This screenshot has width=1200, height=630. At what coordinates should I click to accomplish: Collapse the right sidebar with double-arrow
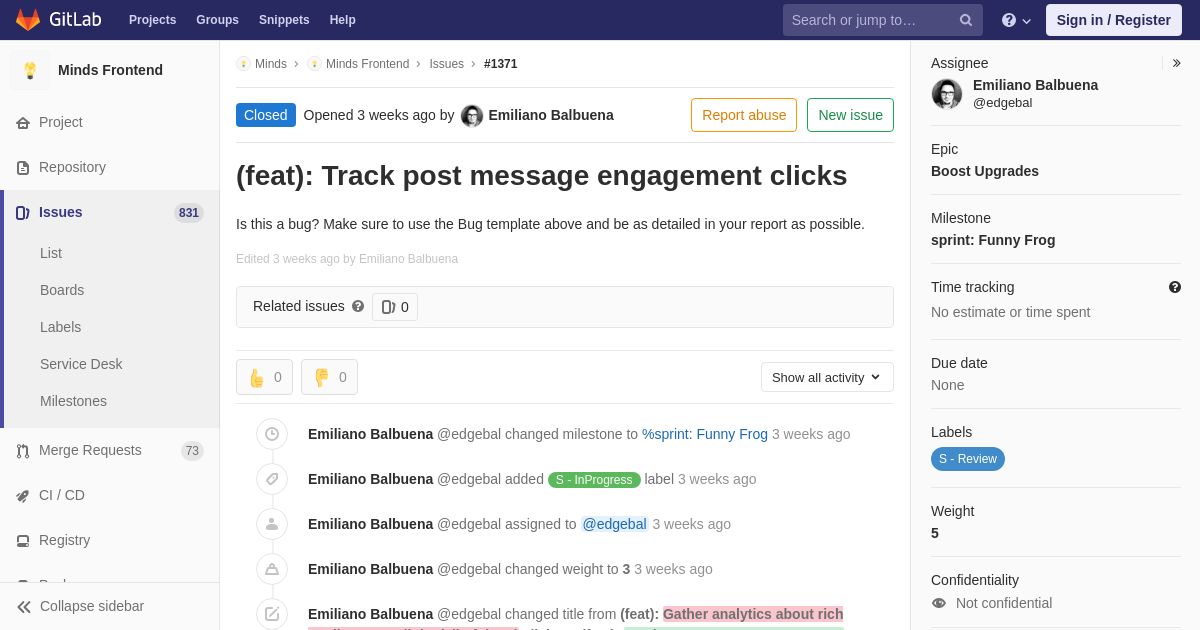pos(1176,63)
